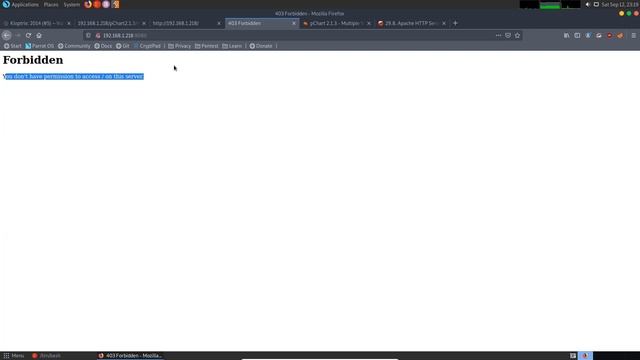
Task: Click the Forbidden heading text
Action: point(33,60)
